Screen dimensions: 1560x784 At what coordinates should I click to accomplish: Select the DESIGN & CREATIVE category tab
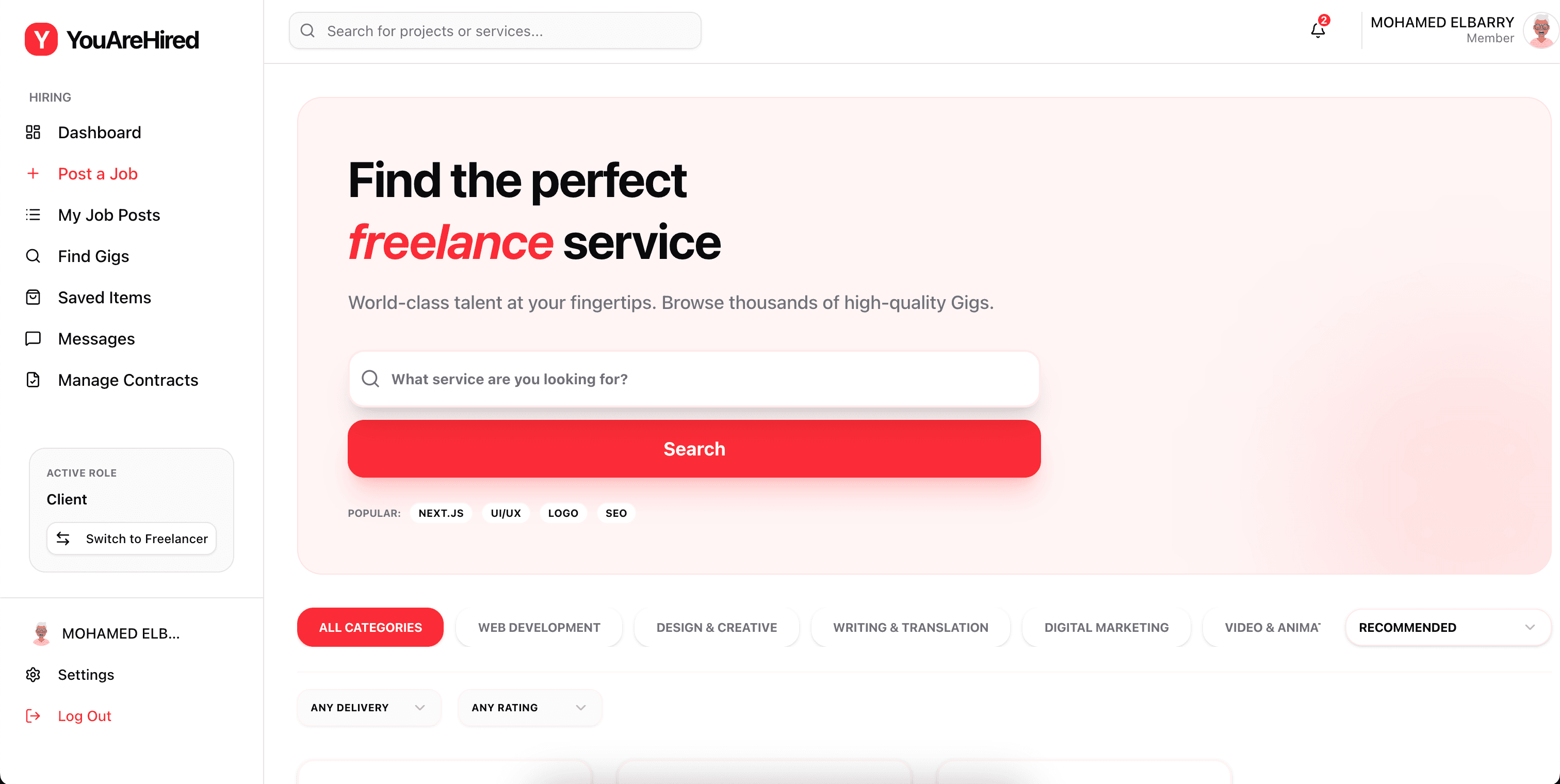(717, 627)
